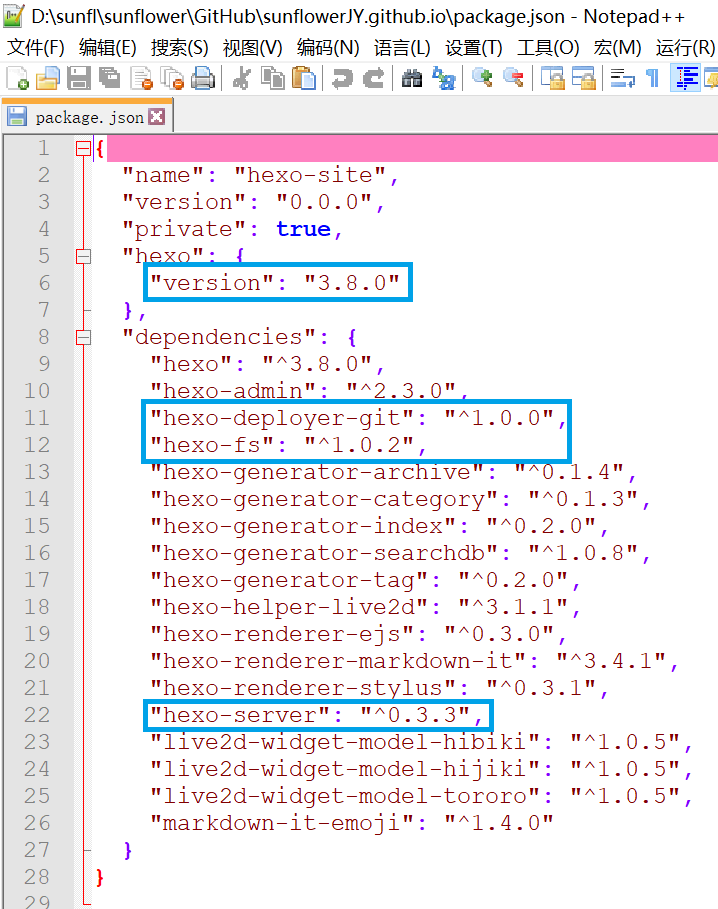Viewport: 718px width, 909px height.
Task: Open the 视图(V) menu
Action: click(252, 48)
